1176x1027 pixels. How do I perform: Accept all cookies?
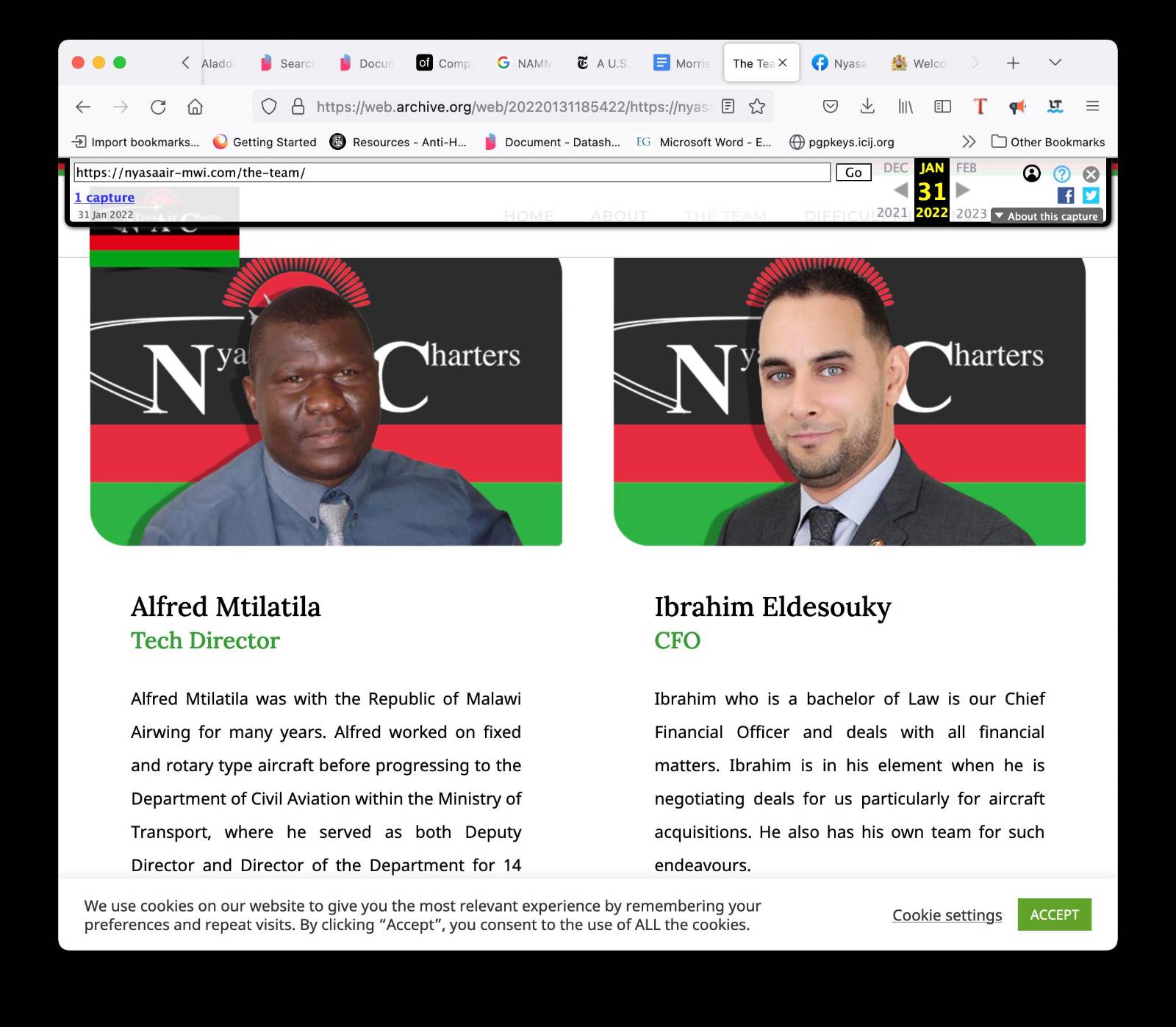[1054, 915]
